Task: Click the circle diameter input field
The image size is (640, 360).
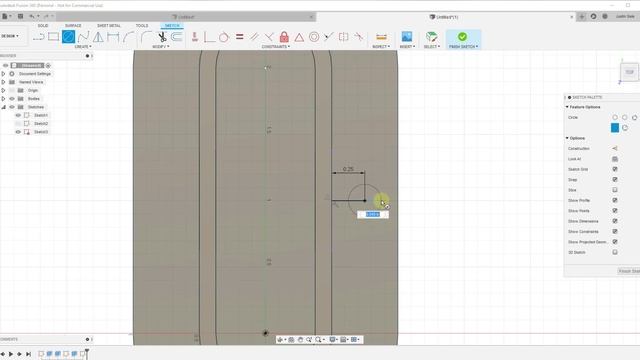Action: pos(373,214)
